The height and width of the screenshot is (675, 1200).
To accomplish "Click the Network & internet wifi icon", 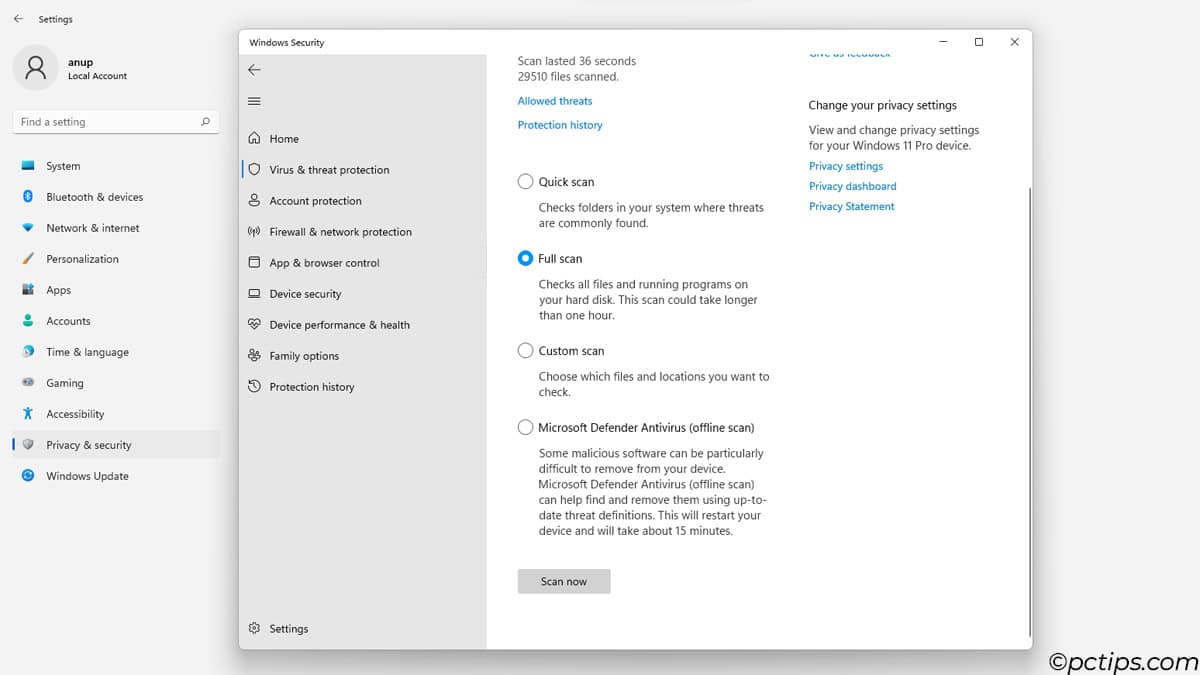I will click(x=28, y=228).
